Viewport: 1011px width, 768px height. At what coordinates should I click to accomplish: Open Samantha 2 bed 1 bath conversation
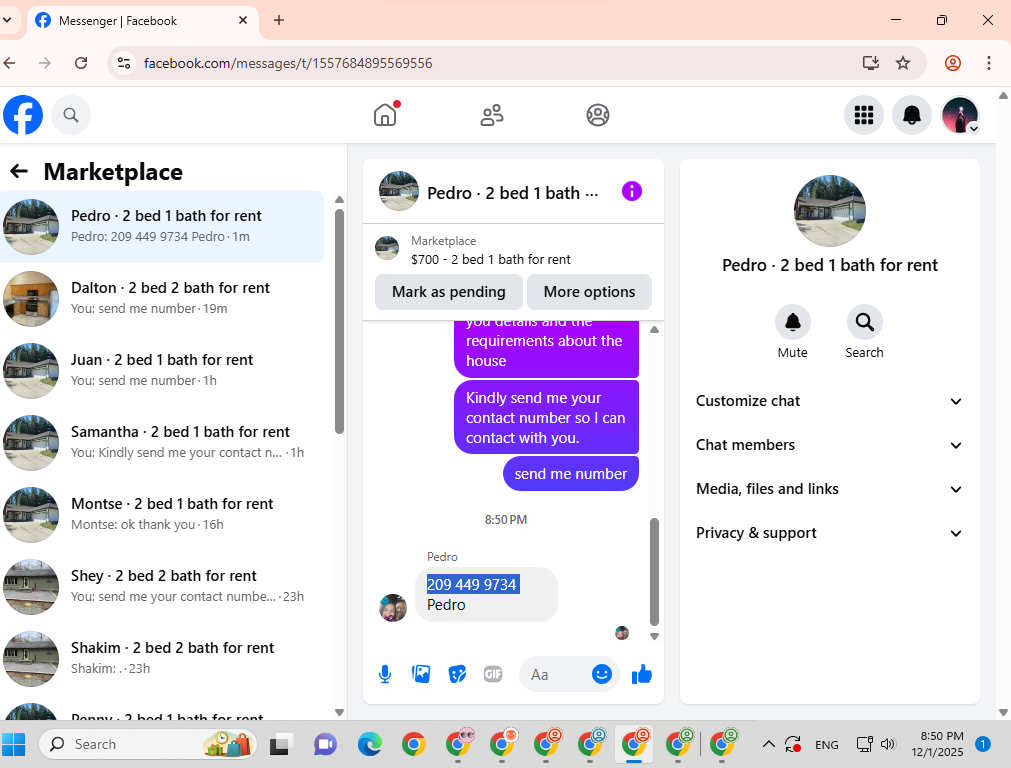click(x=162, y=442)
